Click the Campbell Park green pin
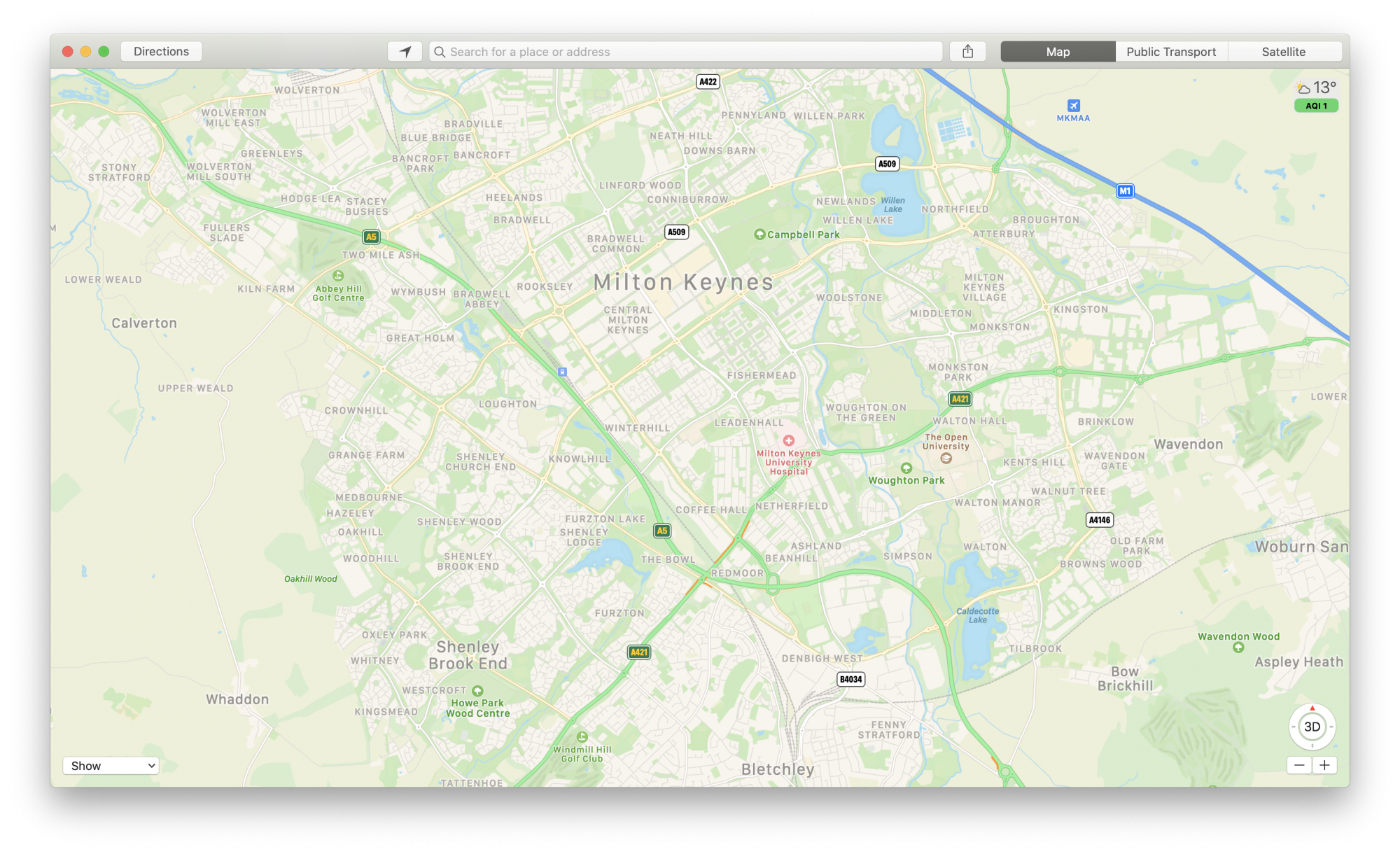Screen dimensions: 1400x854 pyautogui.click(x=759, y=234)
